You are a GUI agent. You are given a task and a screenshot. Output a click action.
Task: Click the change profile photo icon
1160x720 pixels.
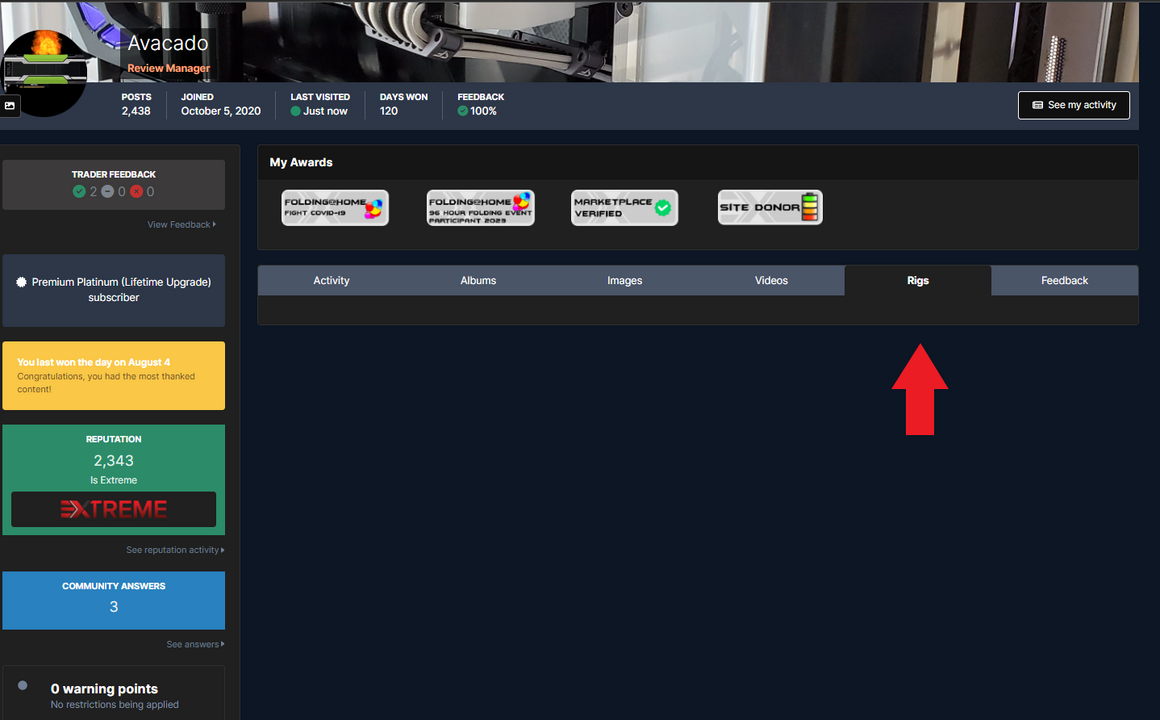10,105
